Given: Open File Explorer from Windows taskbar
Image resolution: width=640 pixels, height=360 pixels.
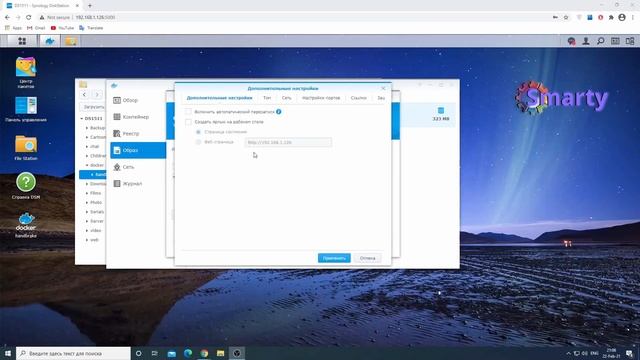Looking at the screenshot, I should tap(220, 353).
